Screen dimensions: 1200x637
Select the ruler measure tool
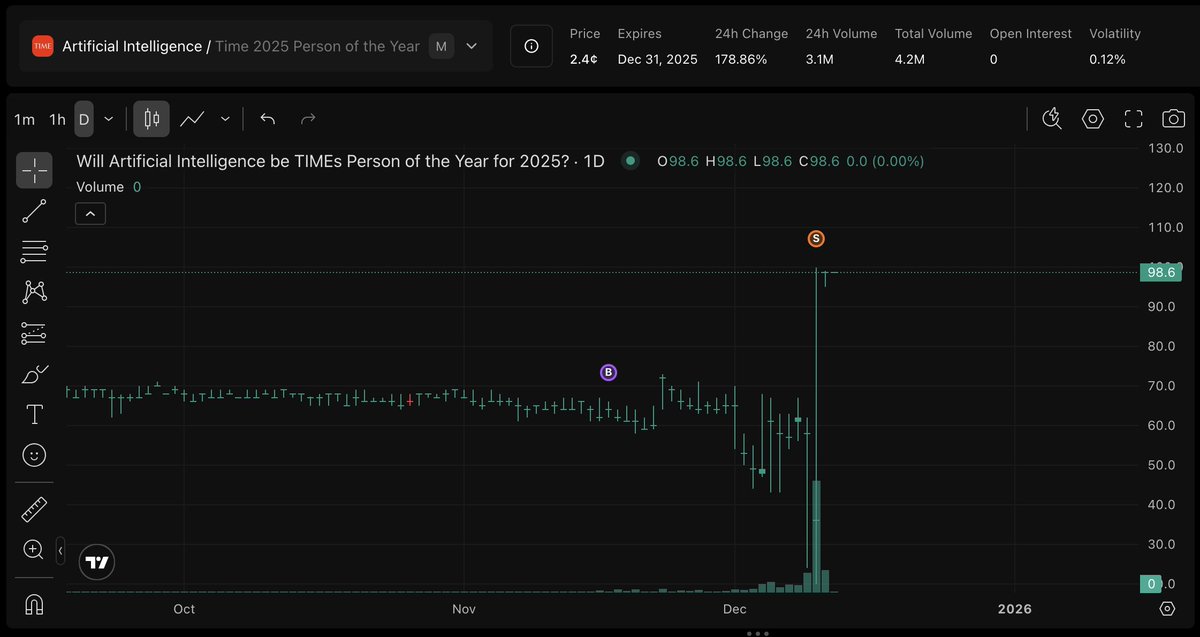coord(34,509)
